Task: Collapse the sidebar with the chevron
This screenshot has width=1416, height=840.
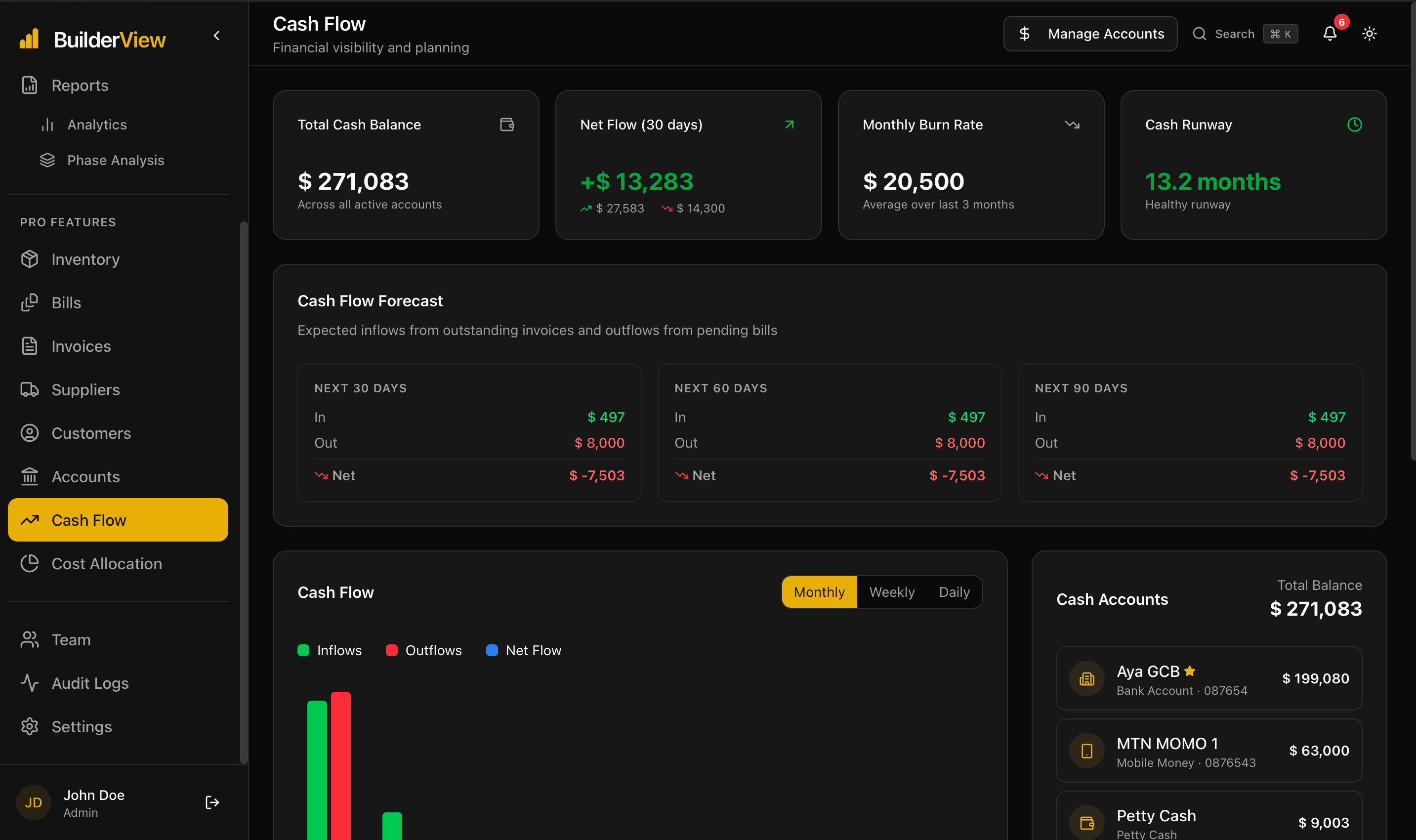Action: (x=217, y=36)
